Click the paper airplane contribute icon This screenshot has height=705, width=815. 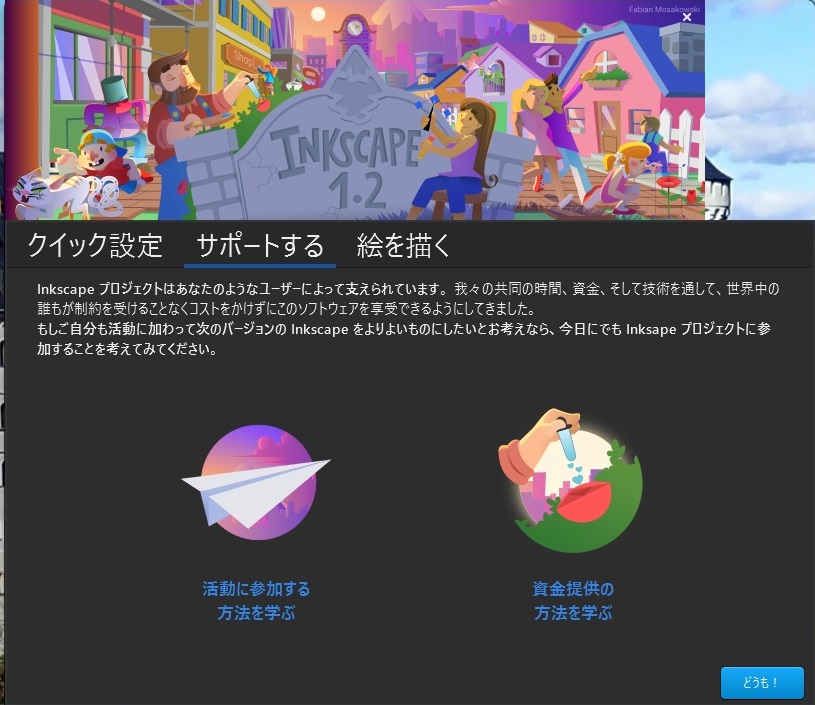(x=256, y=482)
